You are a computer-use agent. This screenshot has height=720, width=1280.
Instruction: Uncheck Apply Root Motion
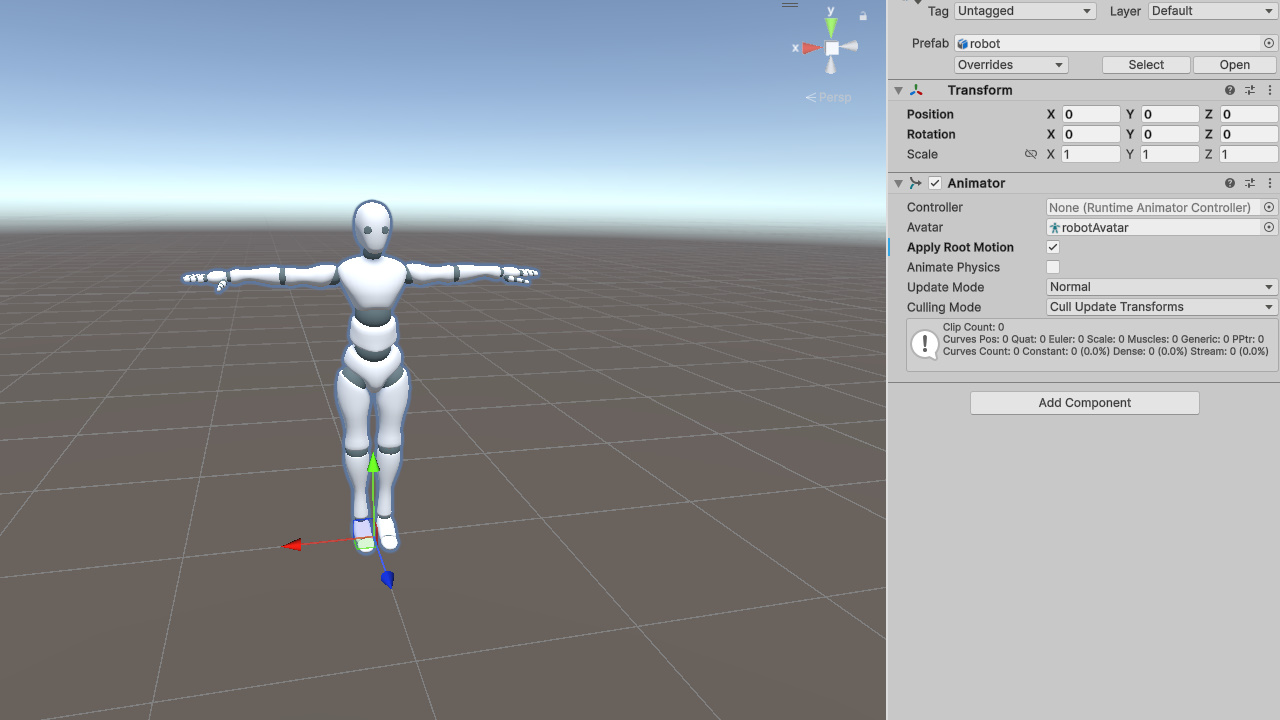1053,247
